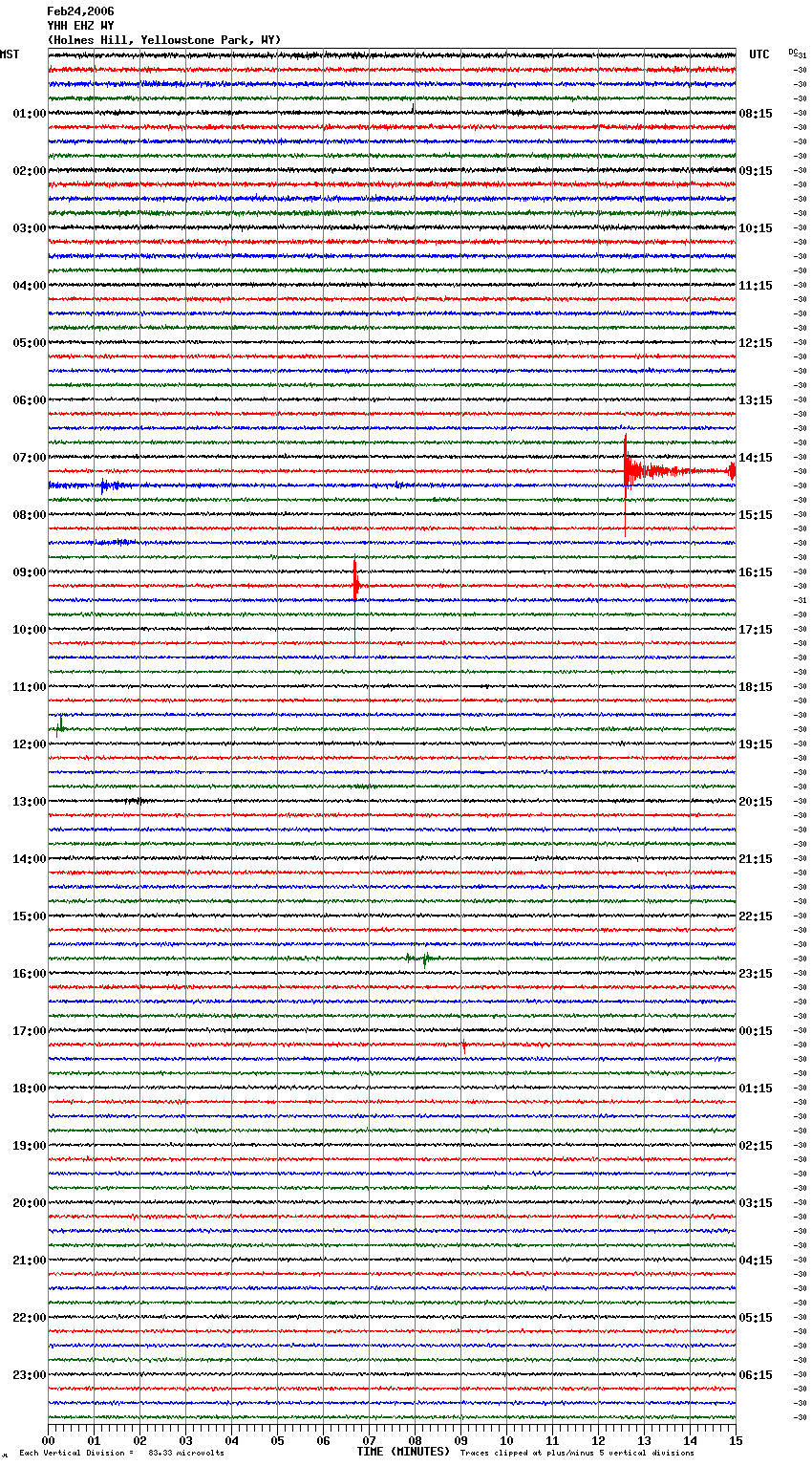
Task: Click the 02:15 UTC time label
Action: 756,1146
